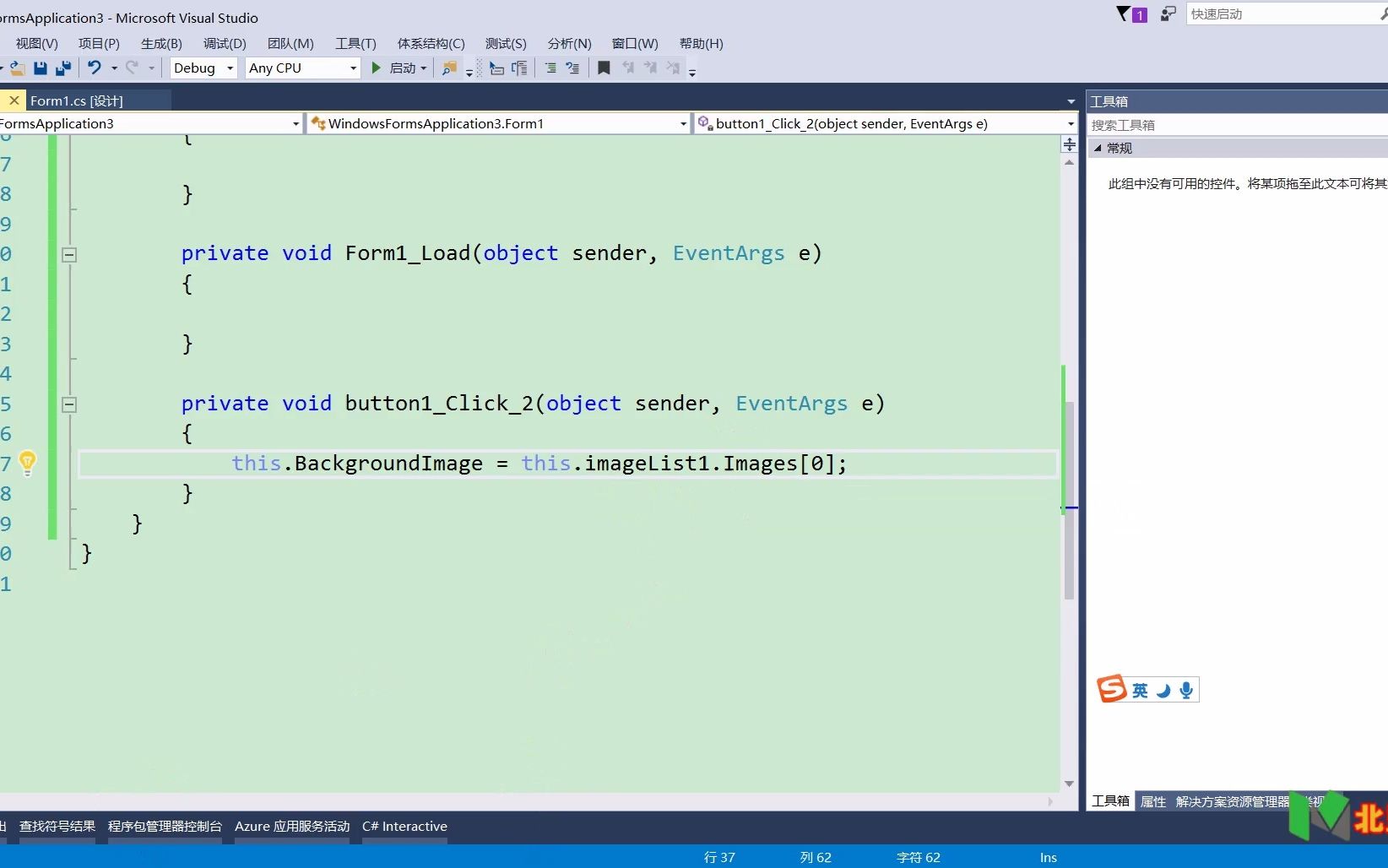The image size is (1388, 868).
Task: Open the 工具(T) menu
Action: click(x=355, y=43)
